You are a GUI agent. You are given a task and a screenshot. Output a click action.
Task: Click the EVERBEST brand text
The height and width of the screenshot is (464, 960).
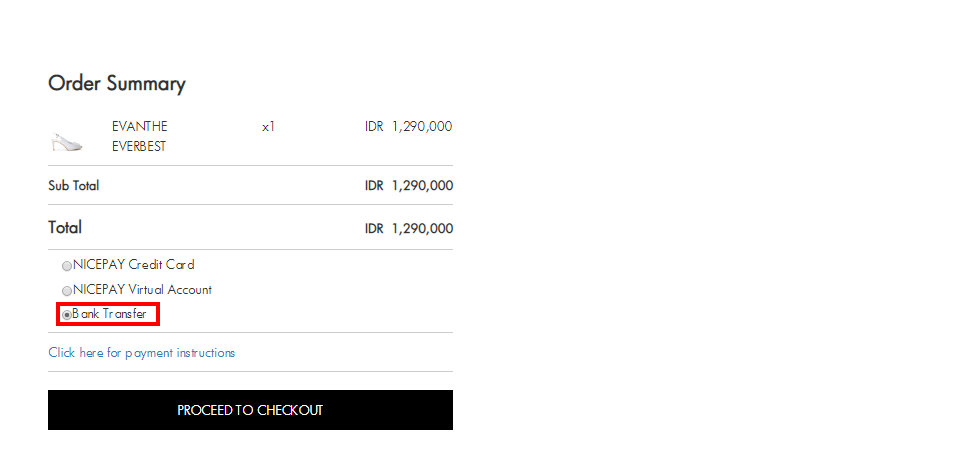click(x=139, y=147)
